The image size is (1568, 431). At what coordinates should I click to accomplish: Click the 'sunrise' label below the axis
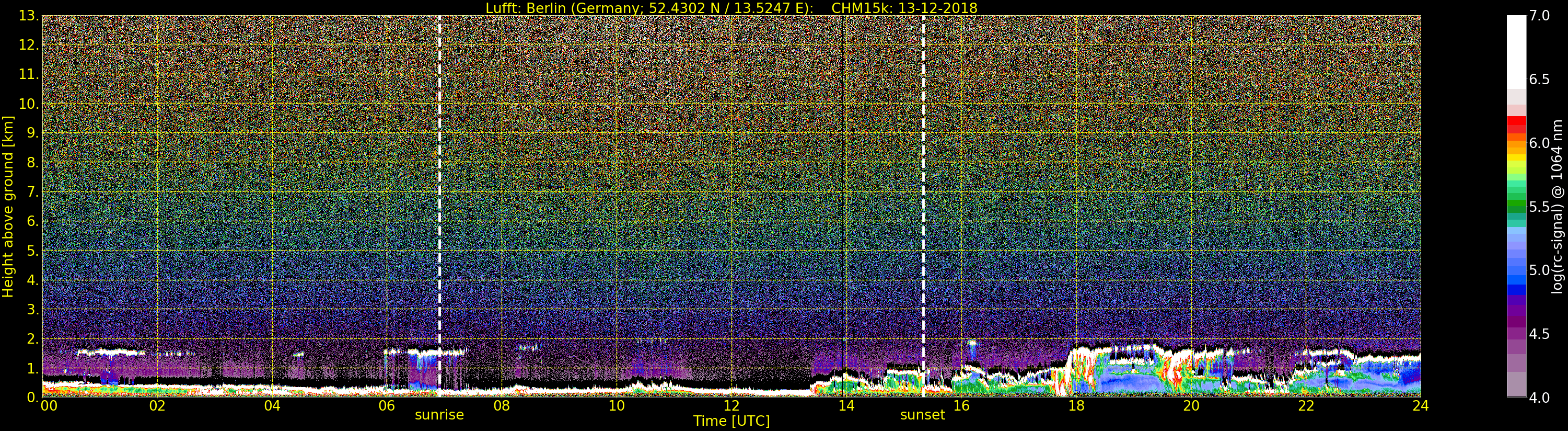(439, 415)
